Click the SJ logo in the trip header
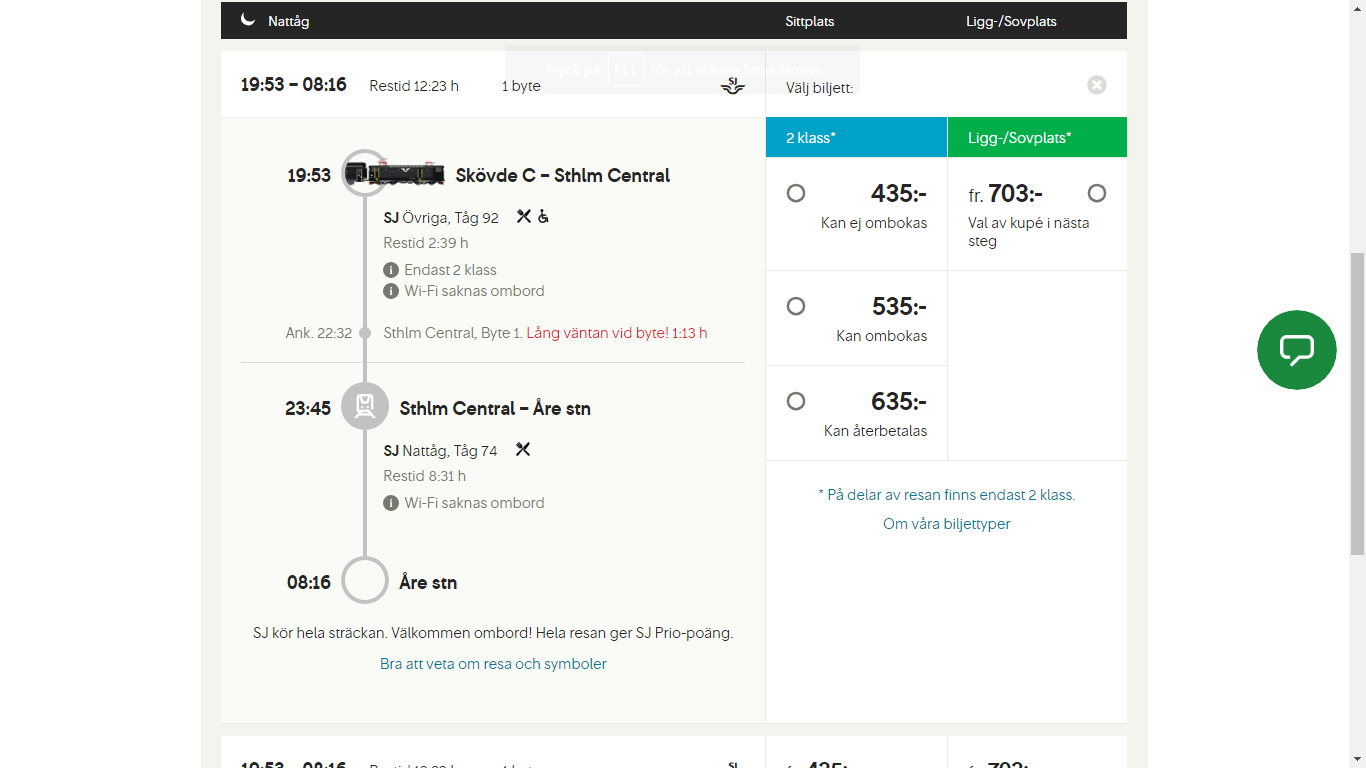 [x=733, y=86]
